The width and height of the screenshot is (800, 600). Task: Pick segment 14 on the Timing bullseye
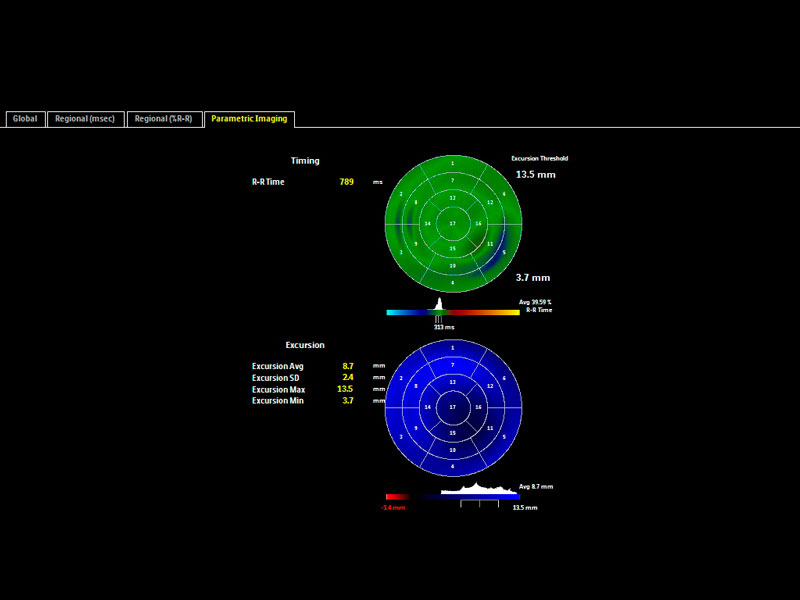[x=428, y=223]
